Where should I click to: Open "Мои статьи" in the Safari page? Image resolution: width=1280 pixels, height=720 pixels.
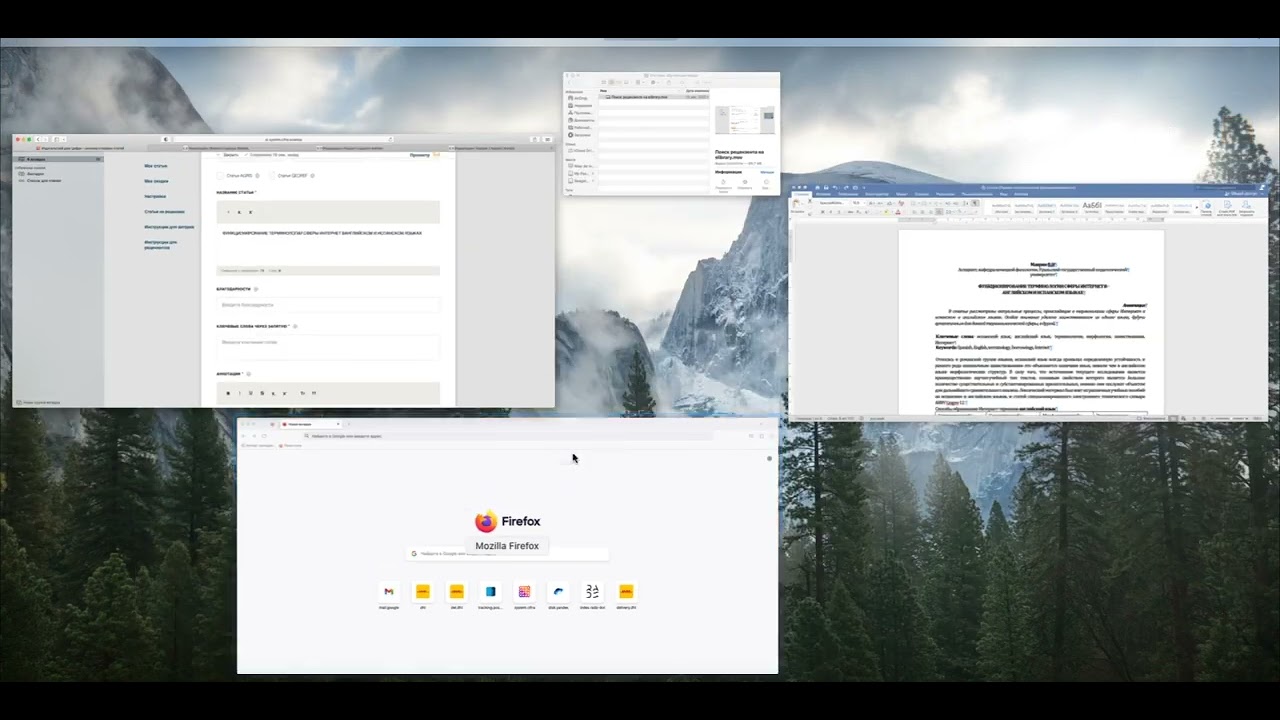coord(156,166)
